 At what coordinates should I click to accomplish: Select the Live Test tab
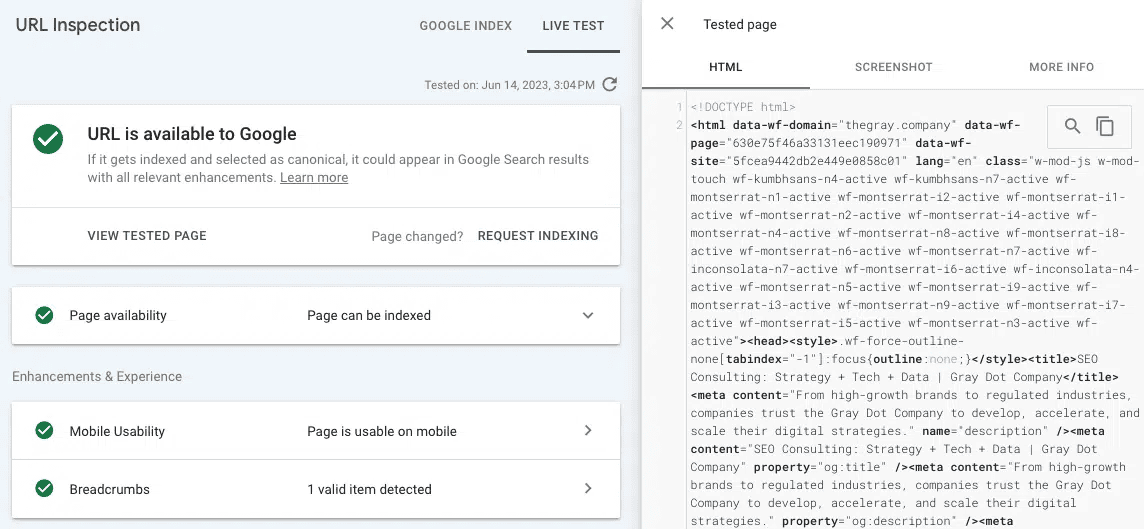573,26
